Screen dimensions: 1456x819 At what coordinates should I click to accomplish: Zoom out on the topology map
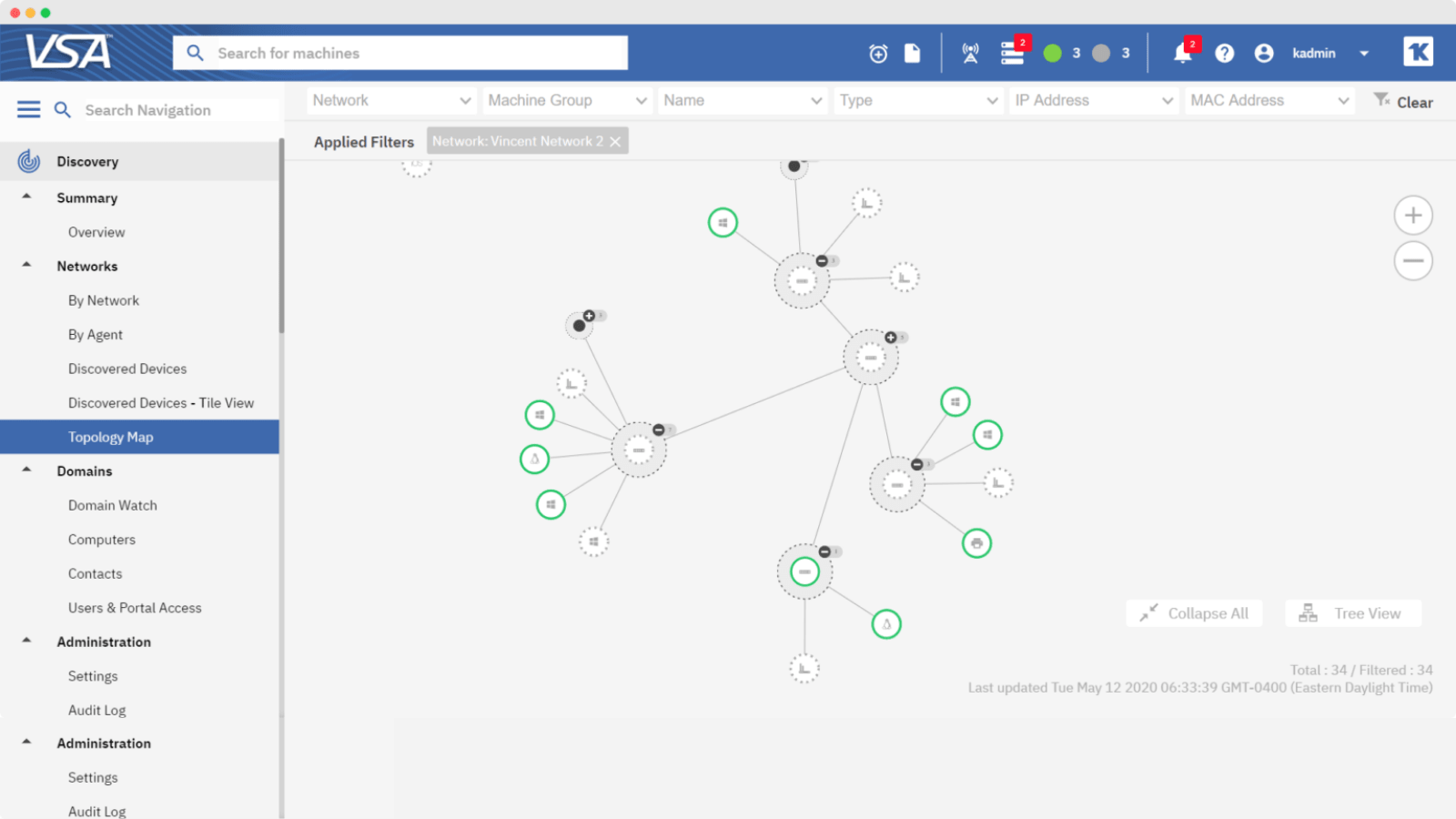click(x=1413, y=261)
